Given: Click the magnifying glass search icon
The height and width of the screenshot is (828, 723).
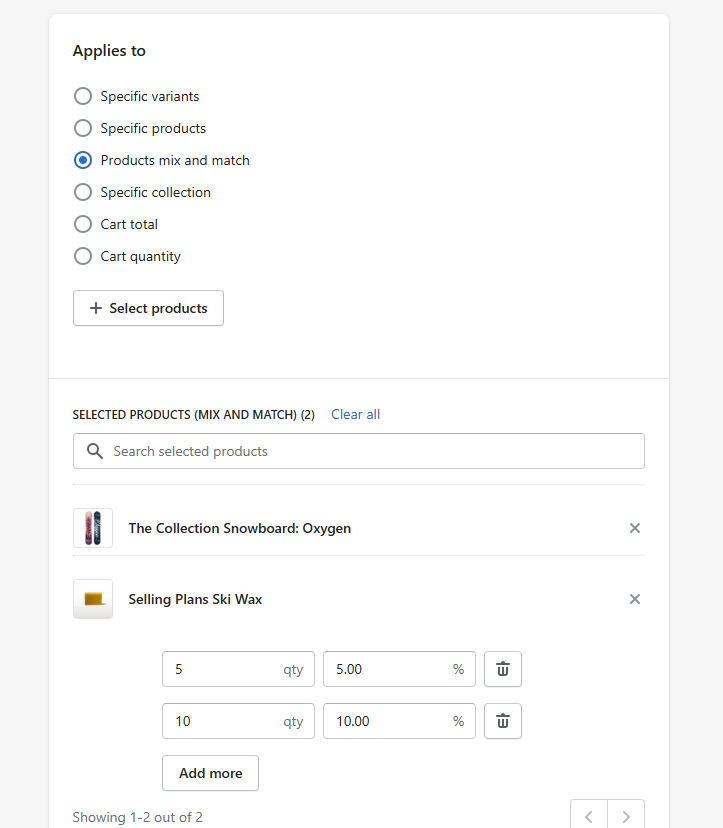Looking at the screenshot, I should (x=95, y=451).
